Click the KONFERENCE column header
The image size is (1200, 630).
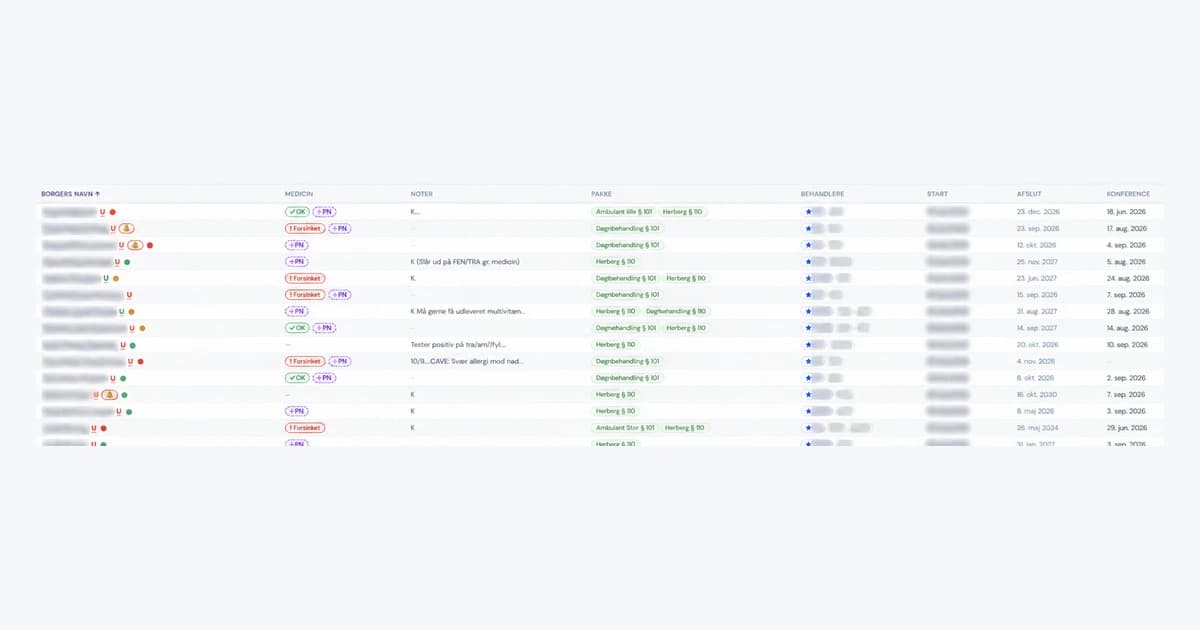tap(1128, 193)
